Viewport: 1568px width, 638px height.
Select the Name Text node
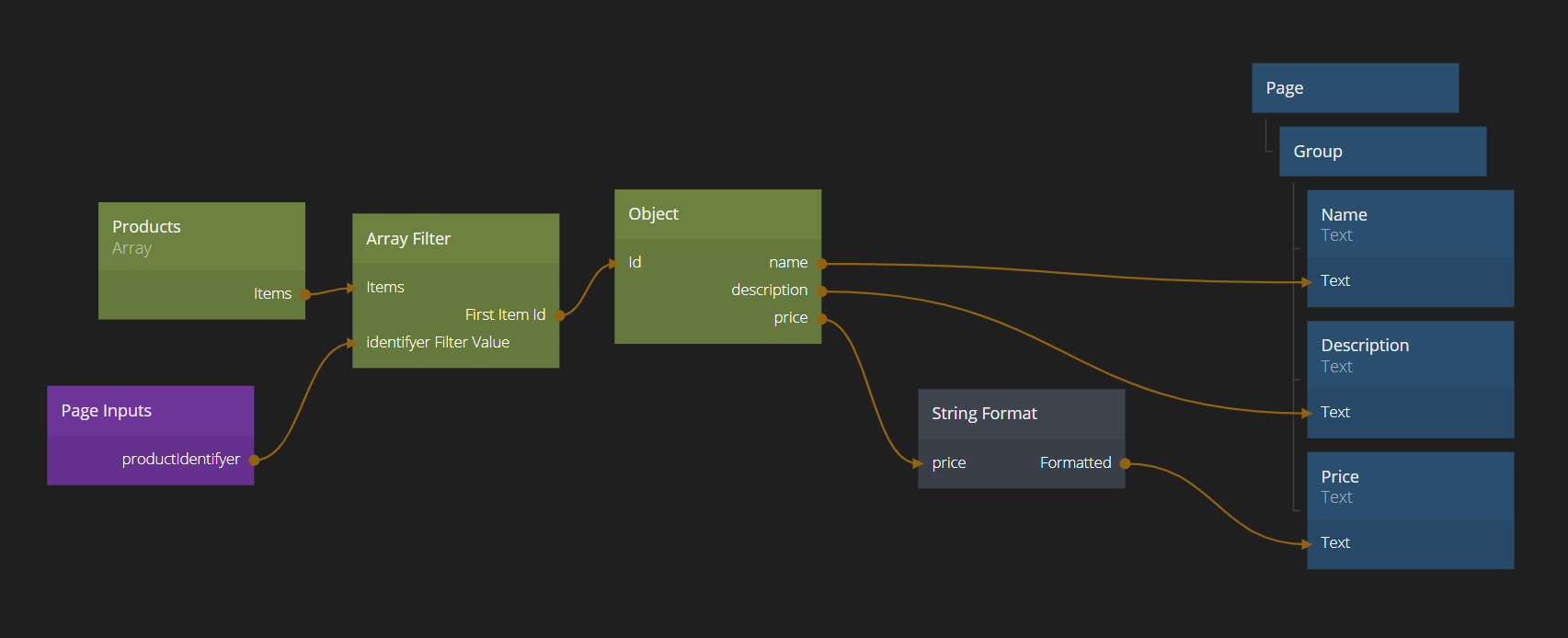click(x=1410, y=224)
